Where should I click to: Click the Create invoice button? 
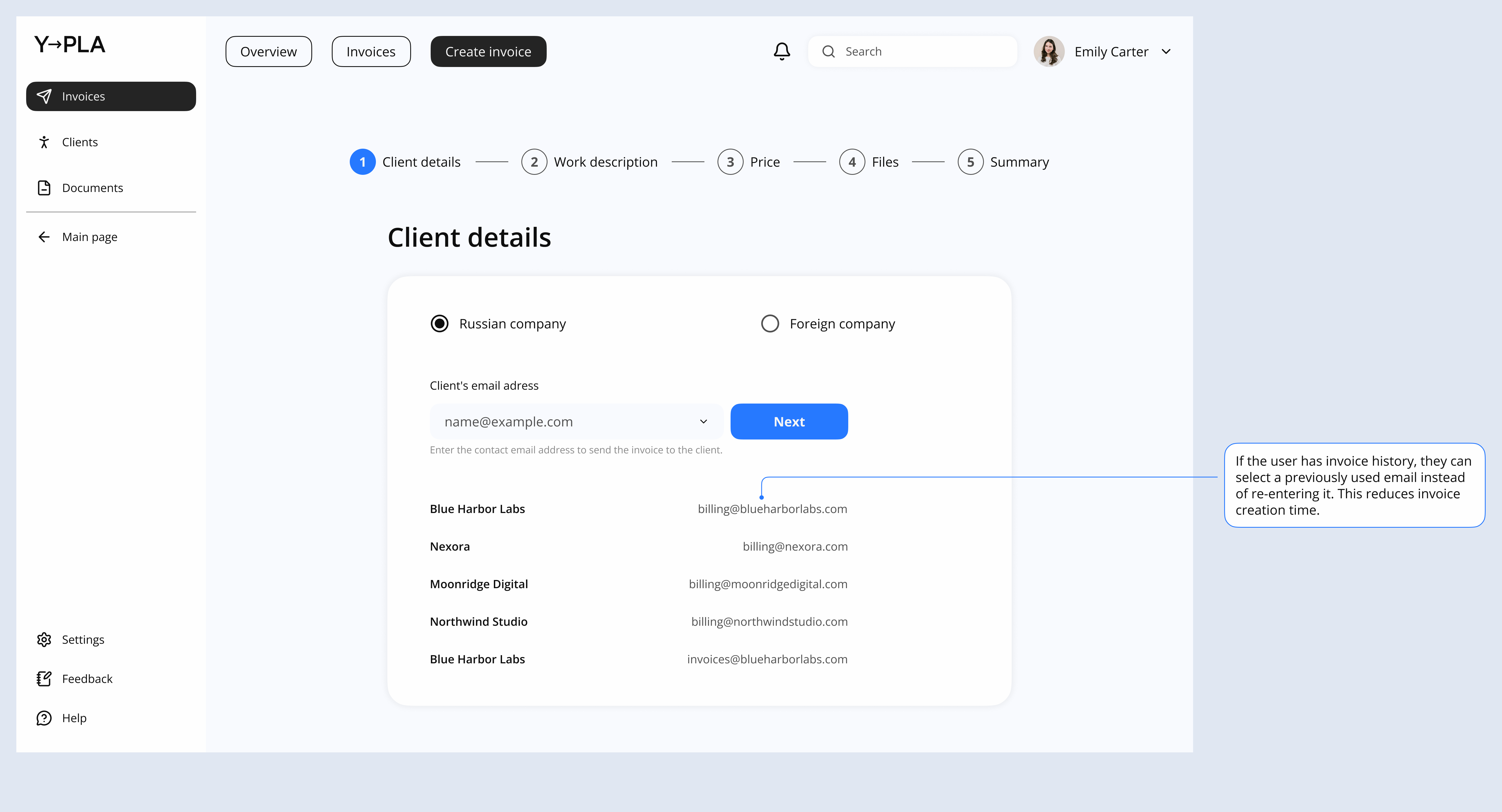pyautogui.click(x=488, y=51)
